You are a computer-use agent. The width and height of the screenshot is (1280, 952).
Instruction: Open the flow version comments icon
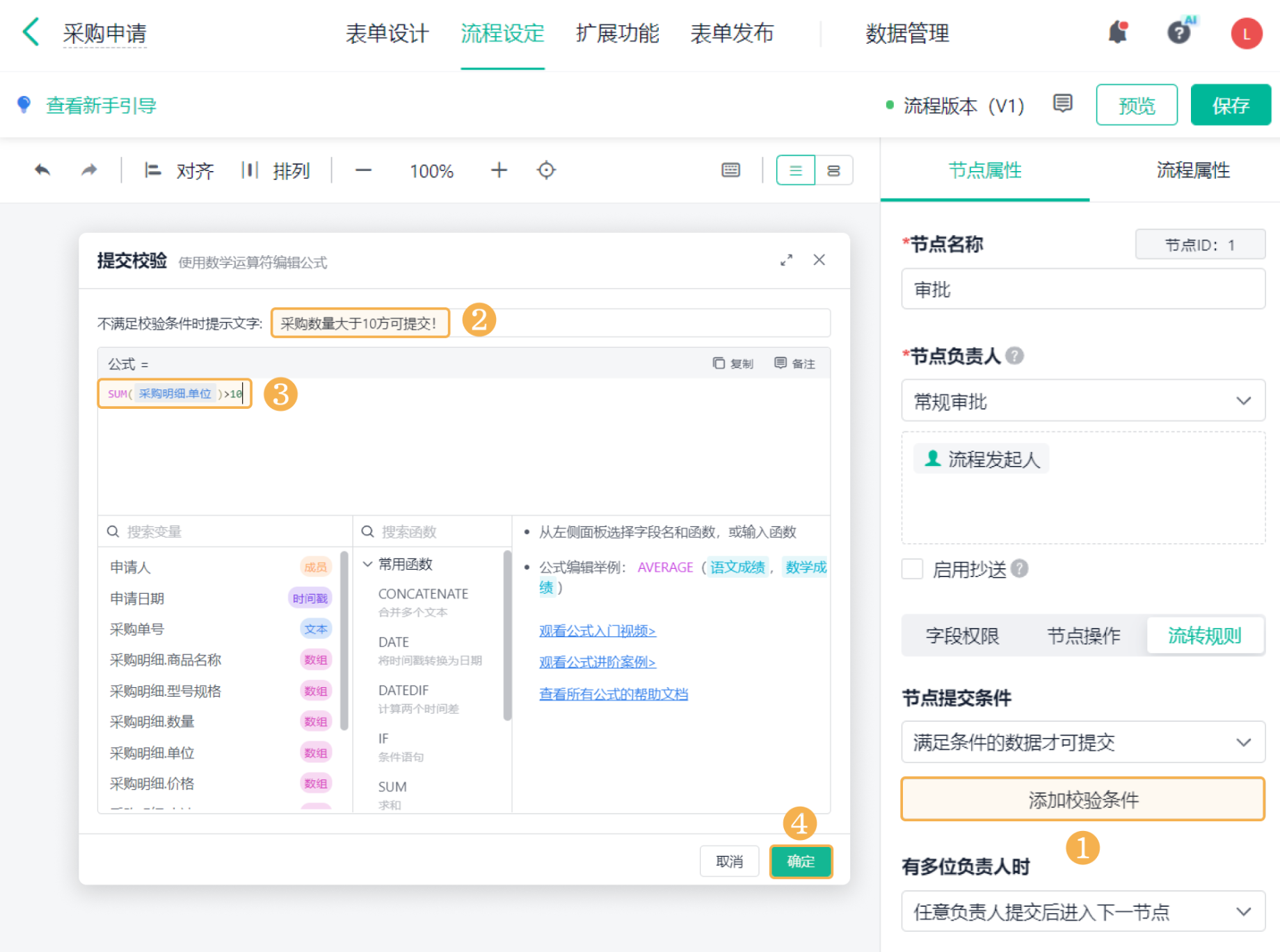[1062, 104]
